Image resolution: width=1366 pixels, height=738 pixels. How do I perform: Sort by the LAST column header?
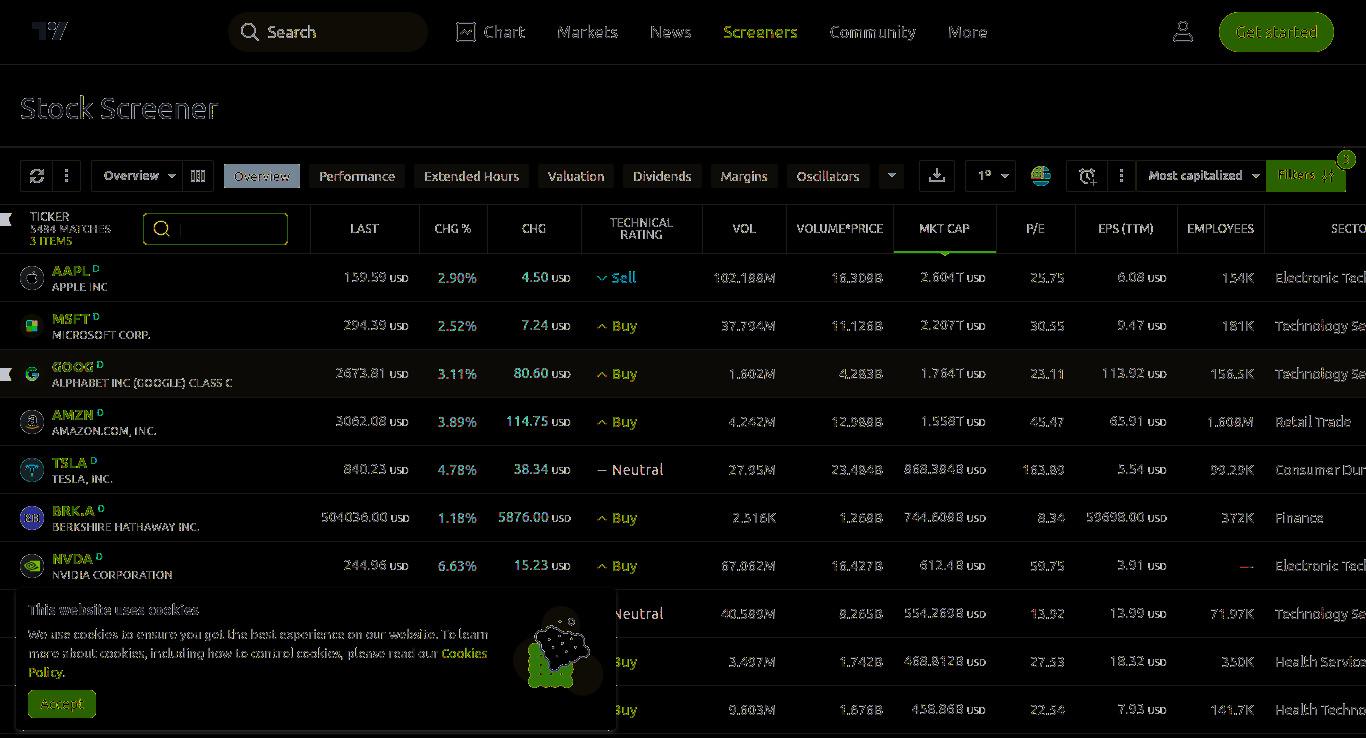pyautogui.click(x=364, y=229)
